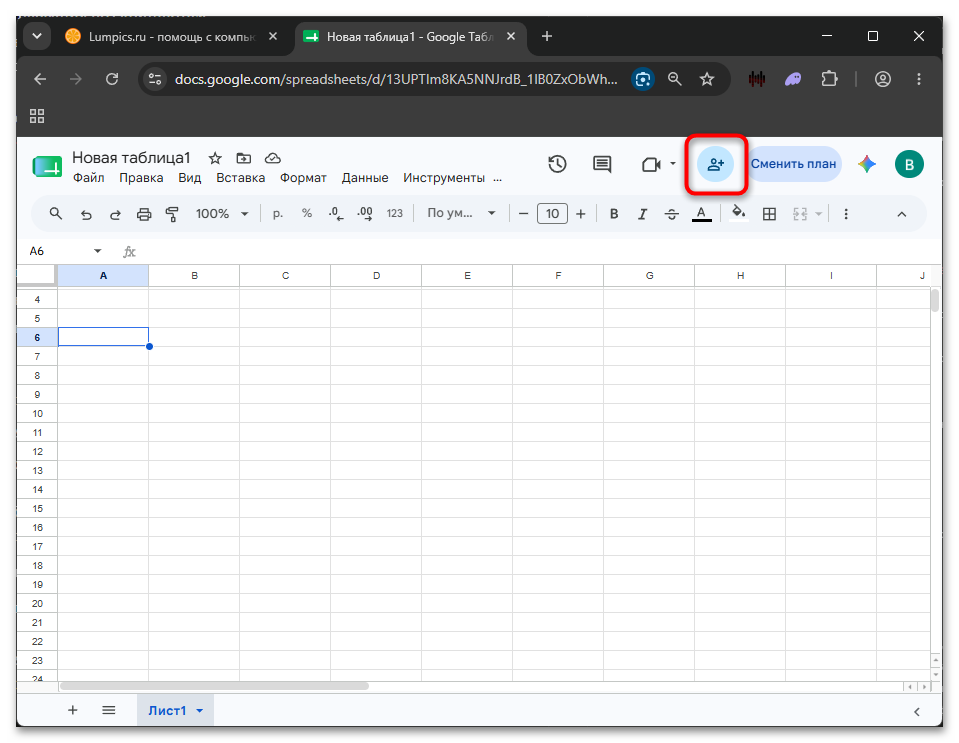Open the Файл menu
959x743 pixels.
89,178
